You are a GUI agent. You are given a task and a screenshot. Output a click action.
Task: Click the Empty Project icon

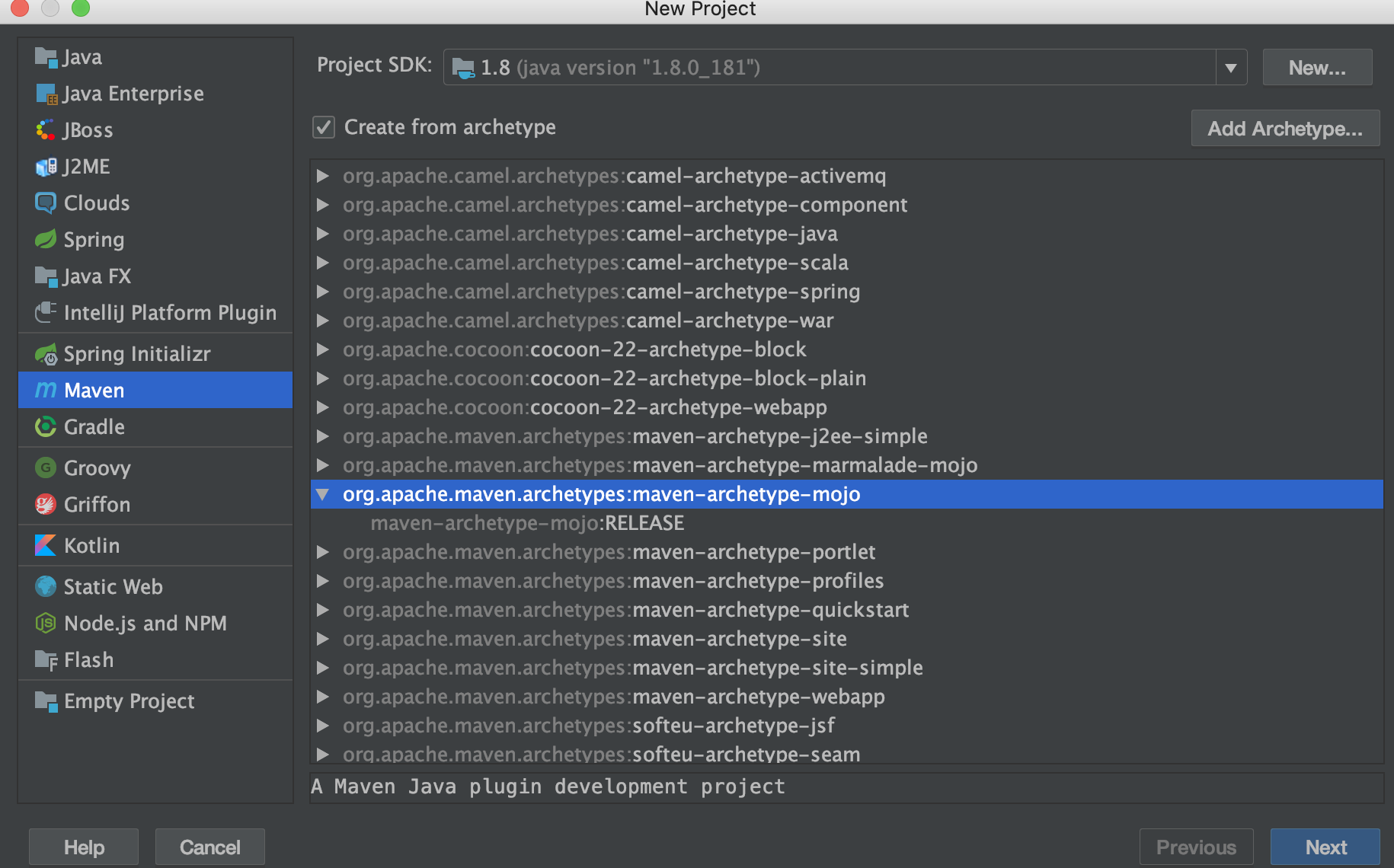click(46, 701)
